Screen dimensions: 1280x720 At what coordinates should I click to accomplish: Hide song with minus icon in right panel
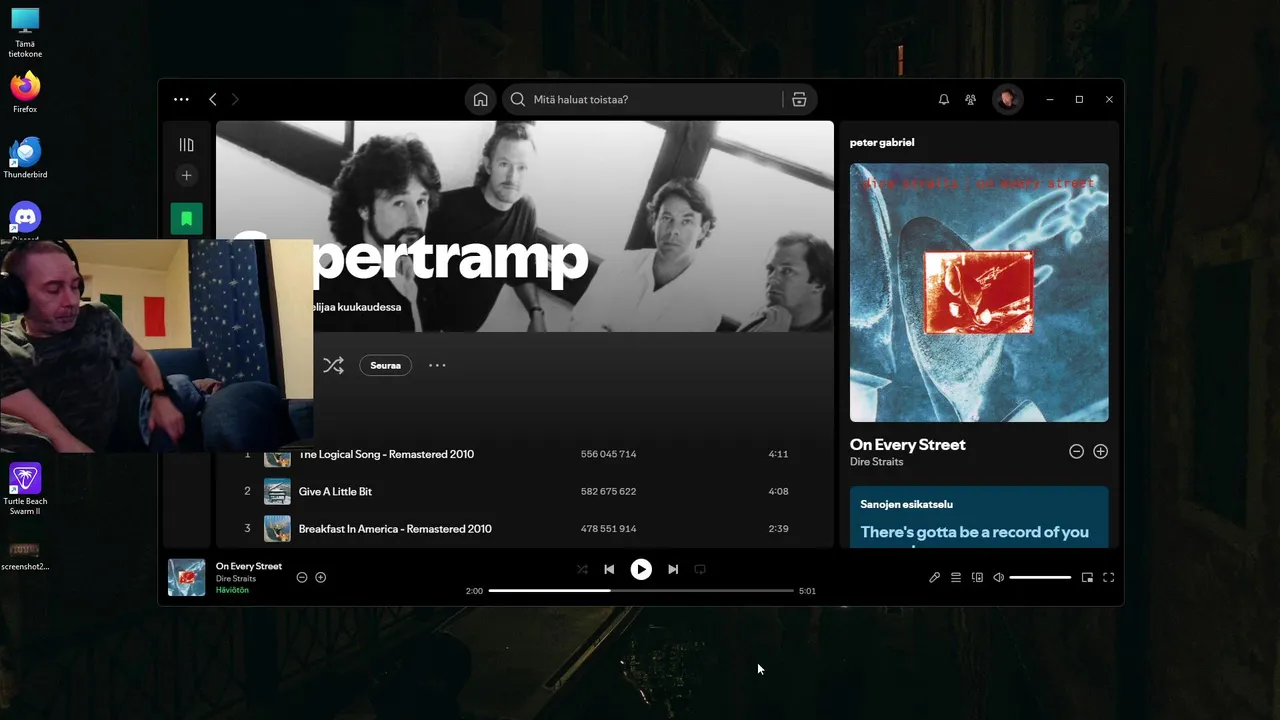1076,451
